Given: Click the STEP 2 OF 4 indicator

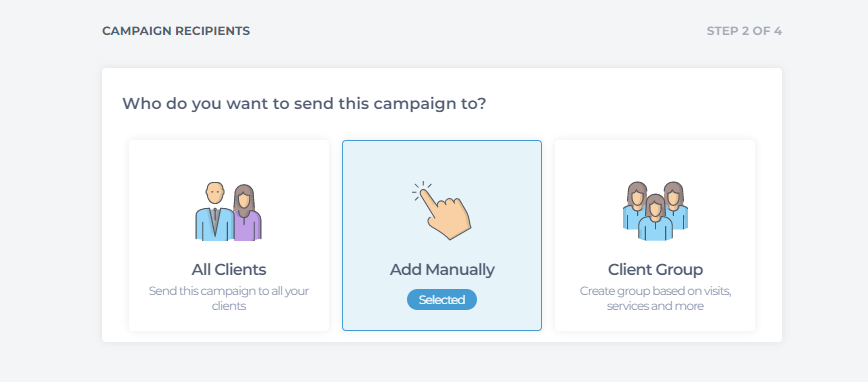Looking at the screenshot, I should tap(744, 31).
